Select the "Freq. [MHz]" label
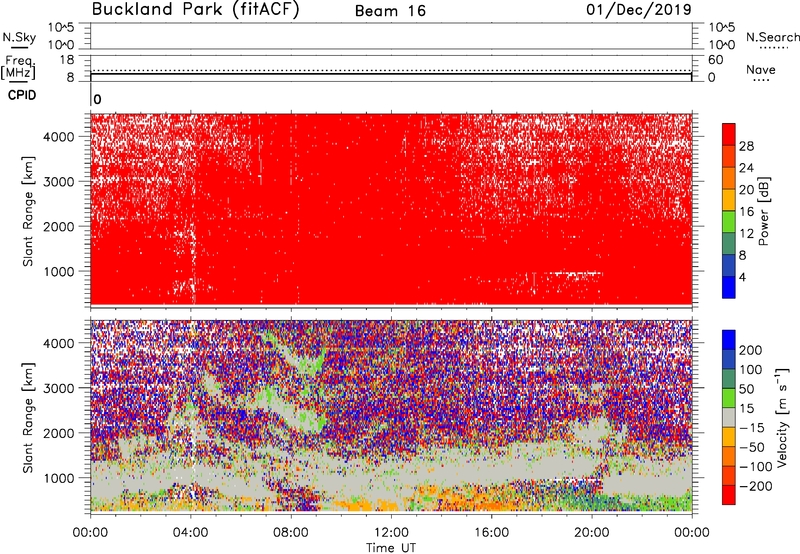This screenshot has width=800, height=554. pos(19,67)
